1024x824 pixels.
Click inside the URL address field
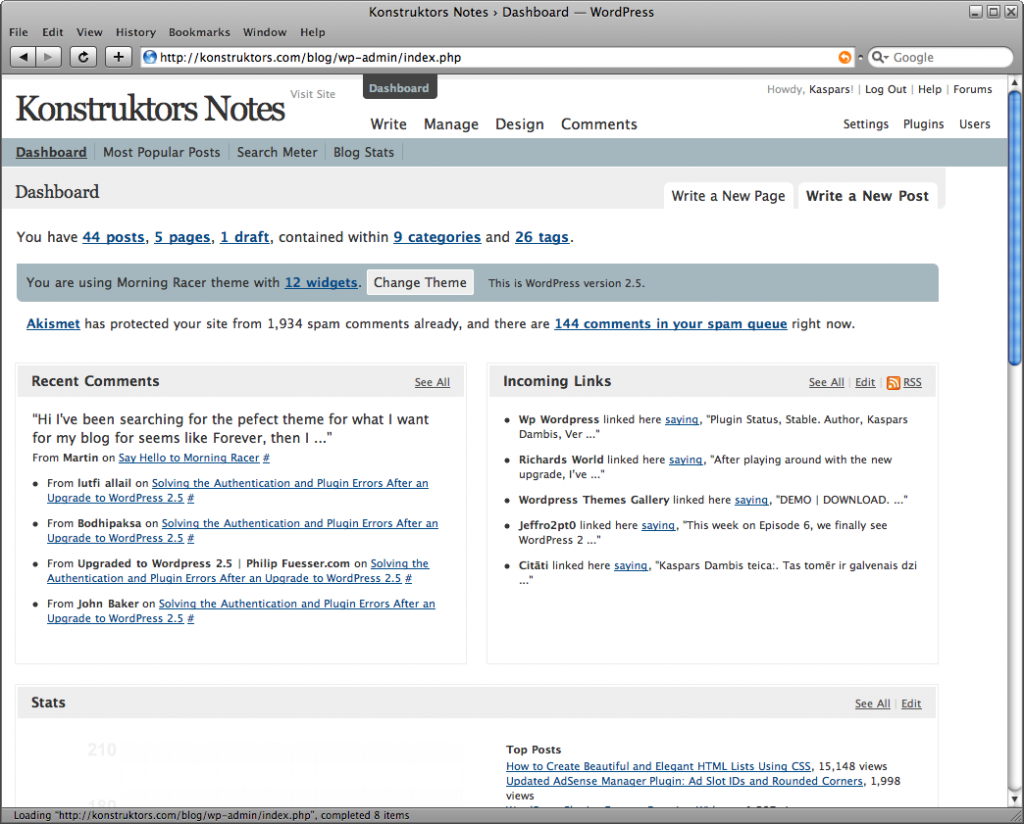point(480,58)
